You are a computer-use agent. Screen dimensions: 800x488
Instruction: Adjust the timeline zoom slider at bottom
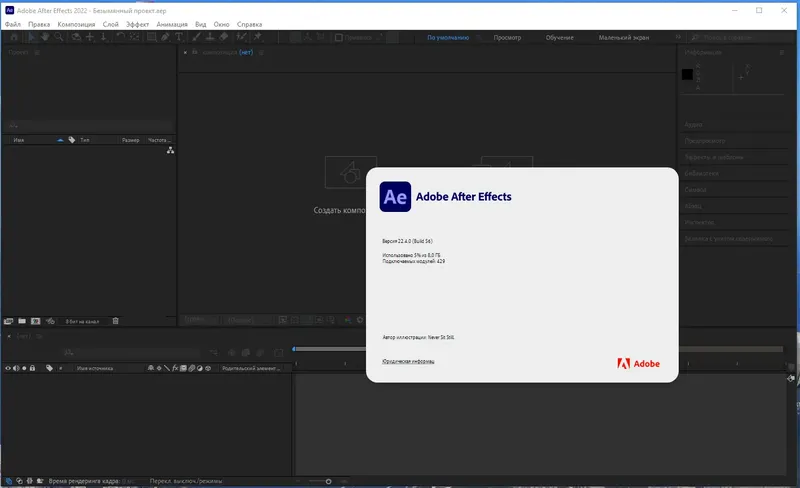click(328, 481)
